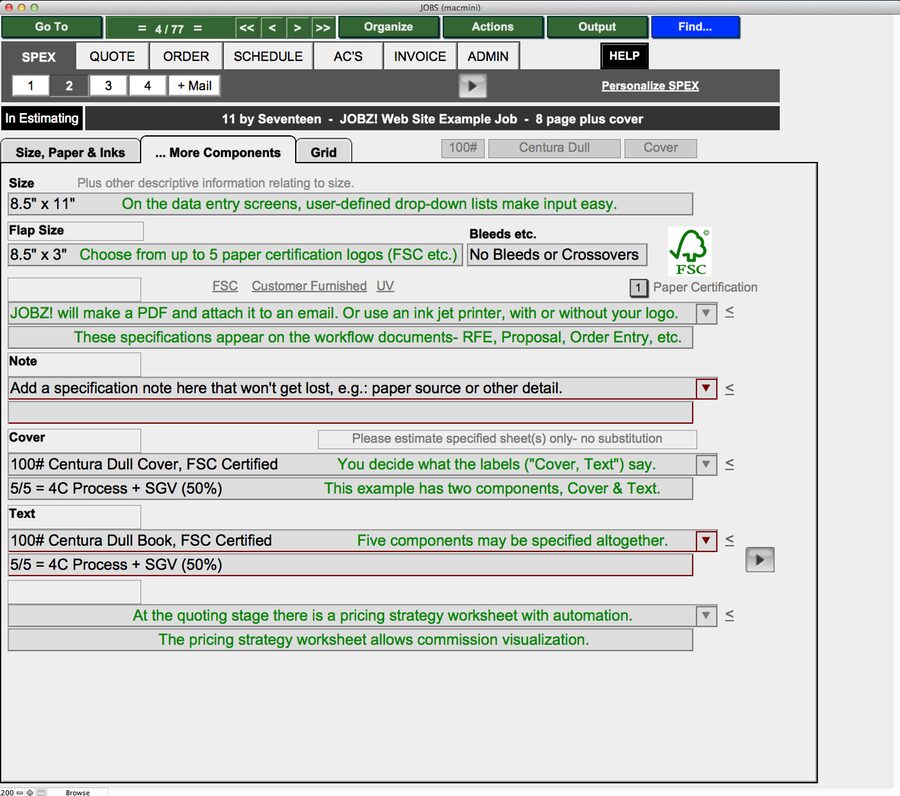Open the dropdown on the pricing strategy row

706,615
